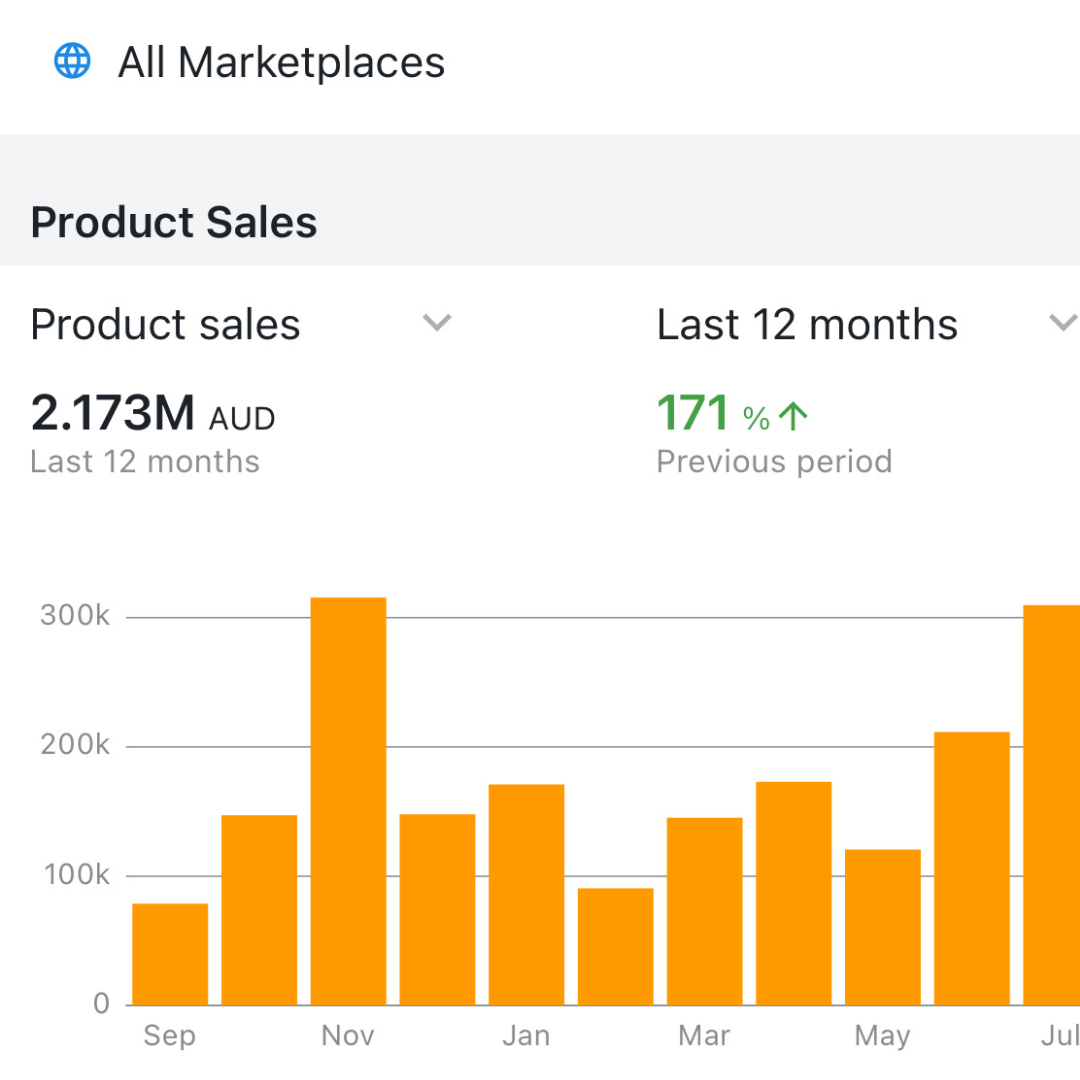Select the 171% previous period change
This screenshot has width=1080, height=1080.
click(x=715, y=414)
